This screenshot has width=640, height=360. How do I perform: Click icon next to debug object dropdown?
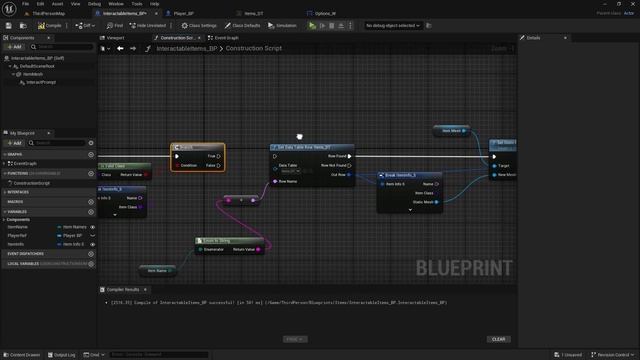[x=429, y=25]
